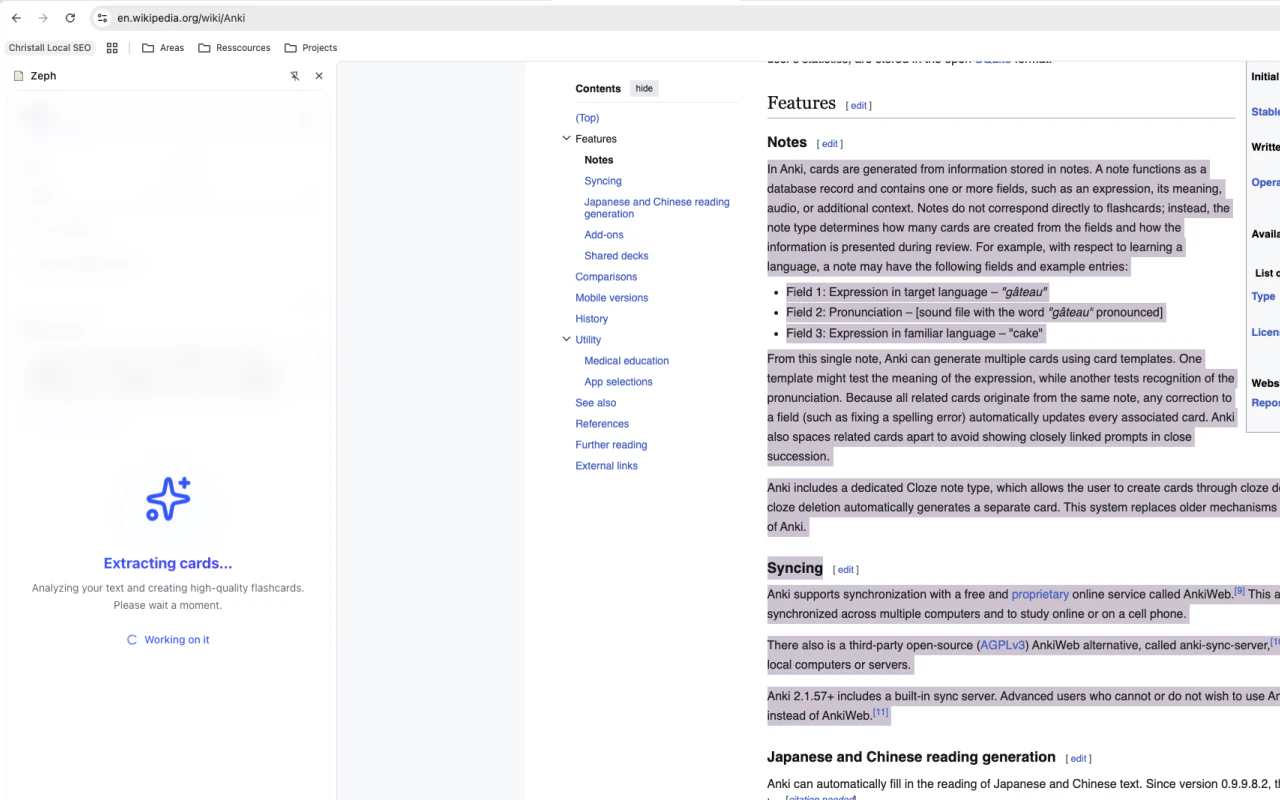Image resolution: width=1280 pixels, height=800 pixels.
Task: Close the Zeph side panel
Action: pos(319,76)
